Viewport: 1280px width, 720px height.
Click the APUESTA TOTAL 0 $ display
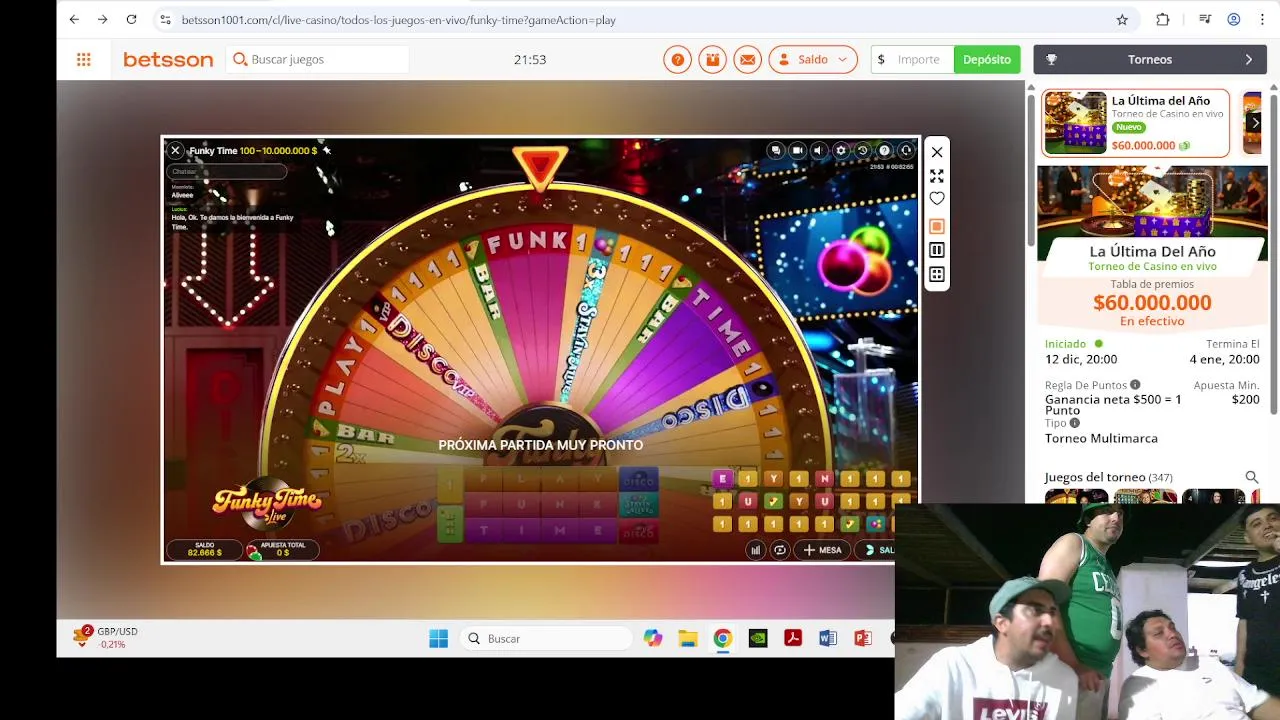tap(283, 549)
